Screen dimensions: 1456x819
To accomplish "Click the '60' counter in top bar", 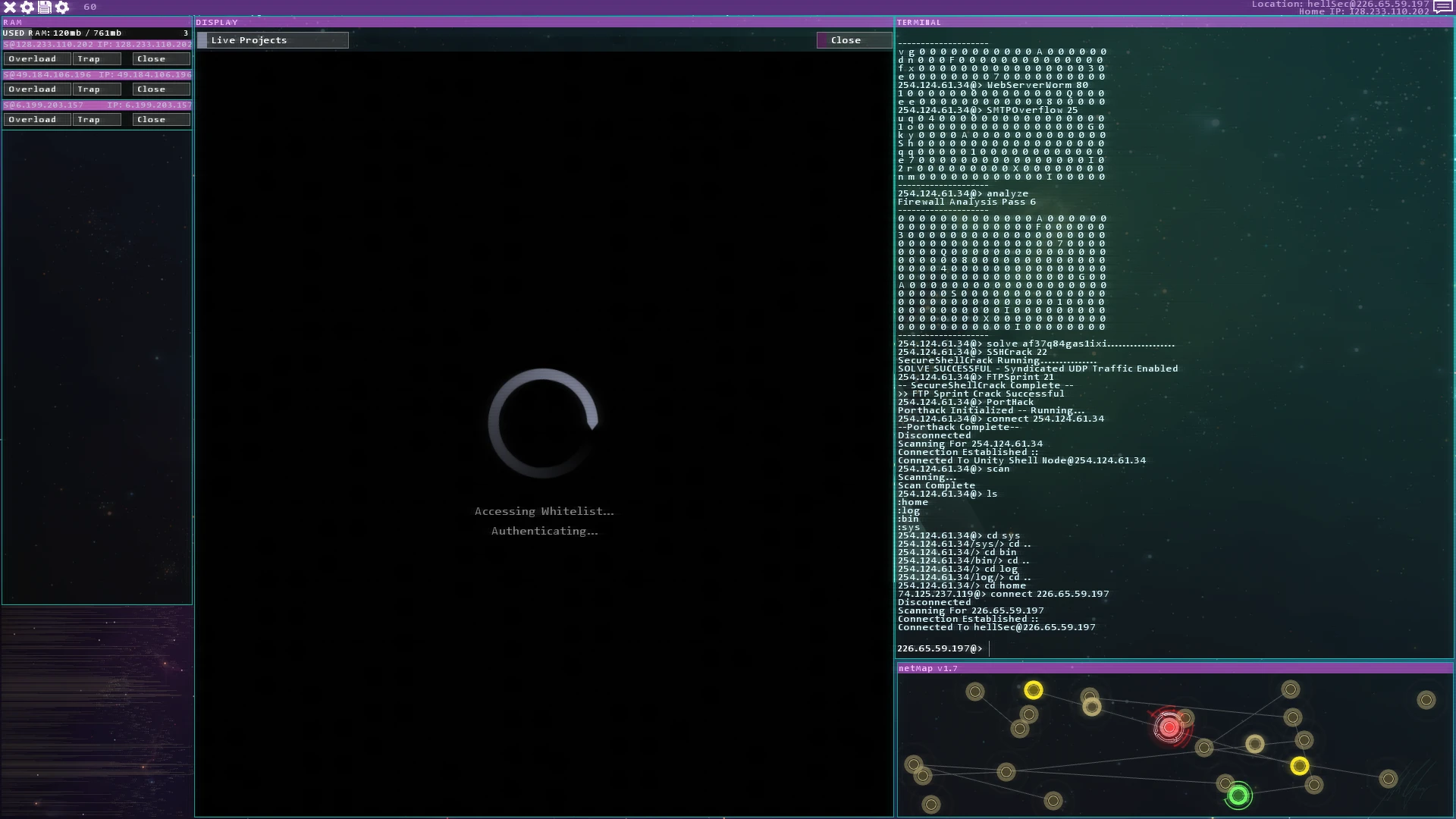I will coord(90,7).
